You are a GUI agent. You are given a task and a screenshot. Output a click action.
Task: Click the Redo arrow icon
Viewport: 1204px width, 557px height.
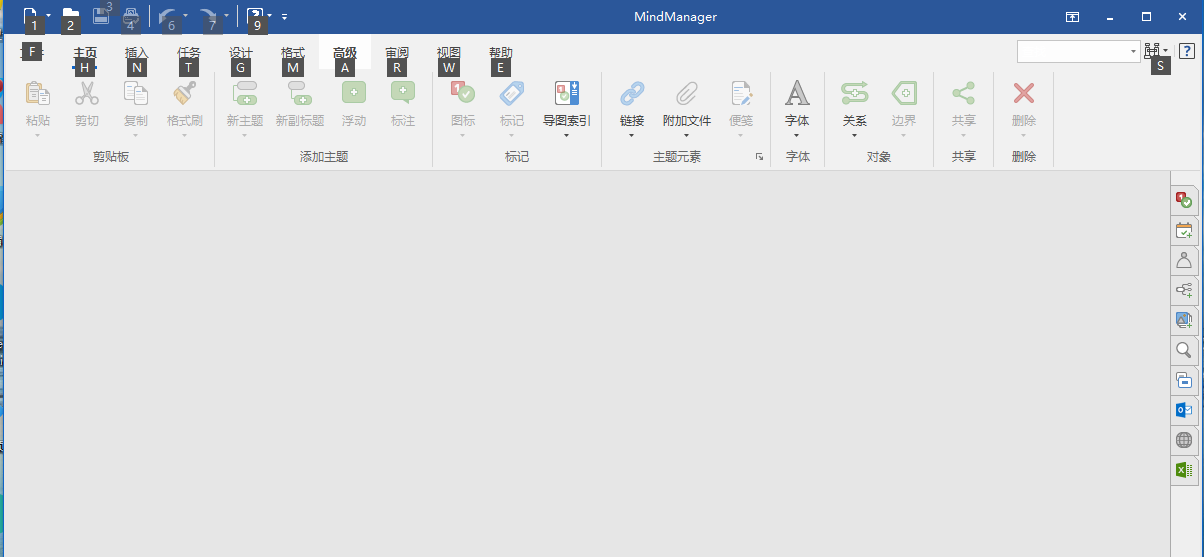pos(209,16)
